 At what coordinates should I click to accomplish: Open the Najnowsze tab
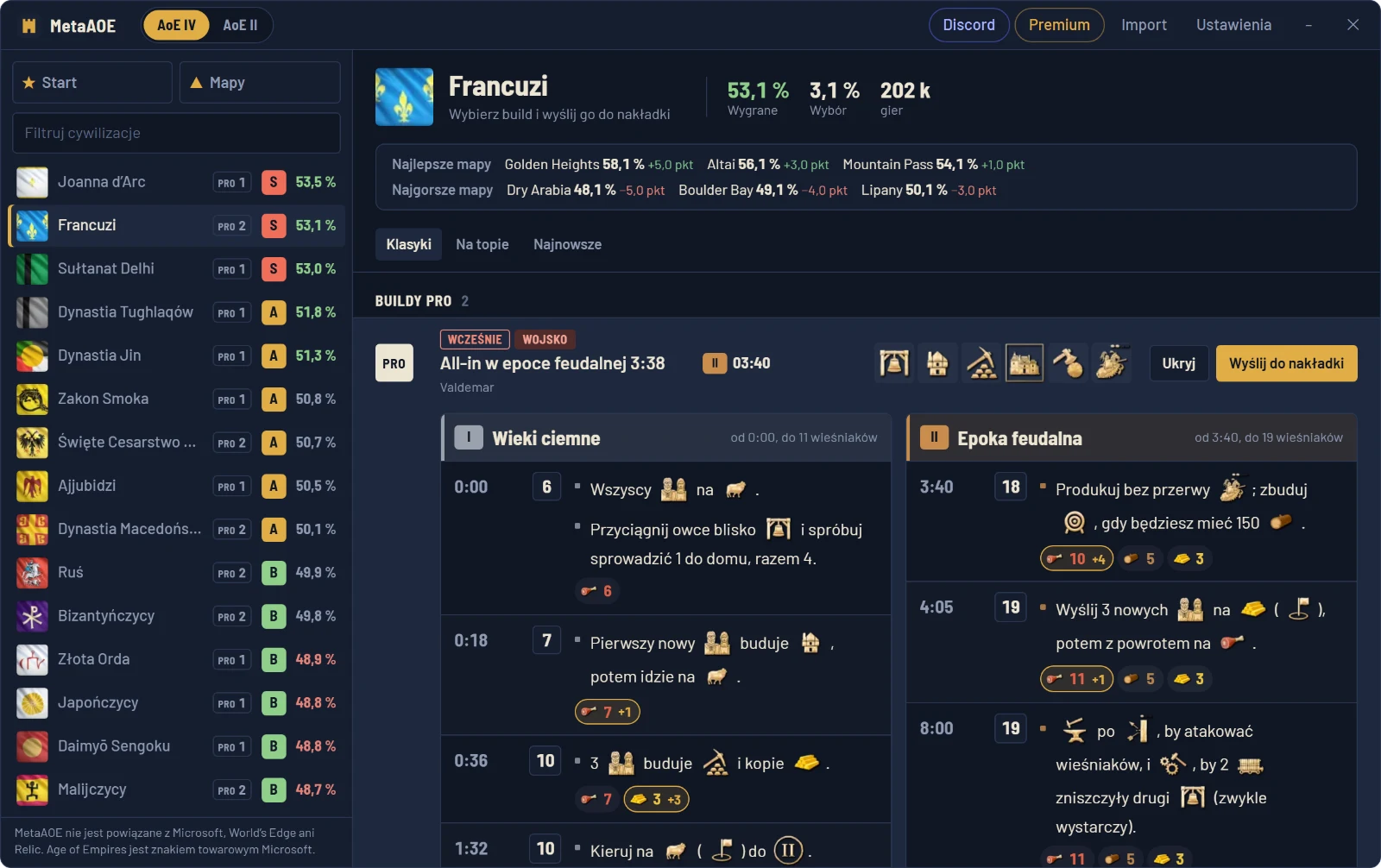[x=567, y=244]
